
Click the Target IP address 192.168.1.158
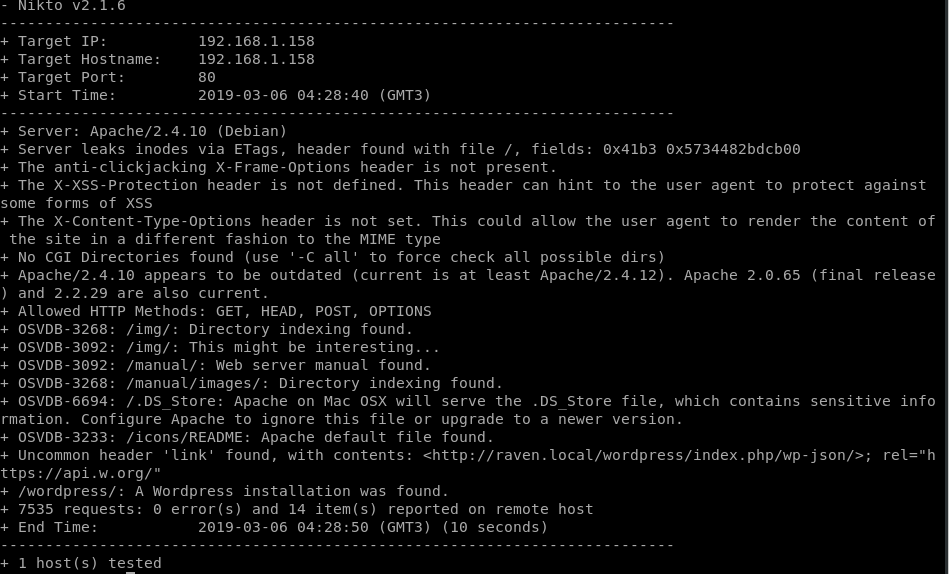coord(256,41)
